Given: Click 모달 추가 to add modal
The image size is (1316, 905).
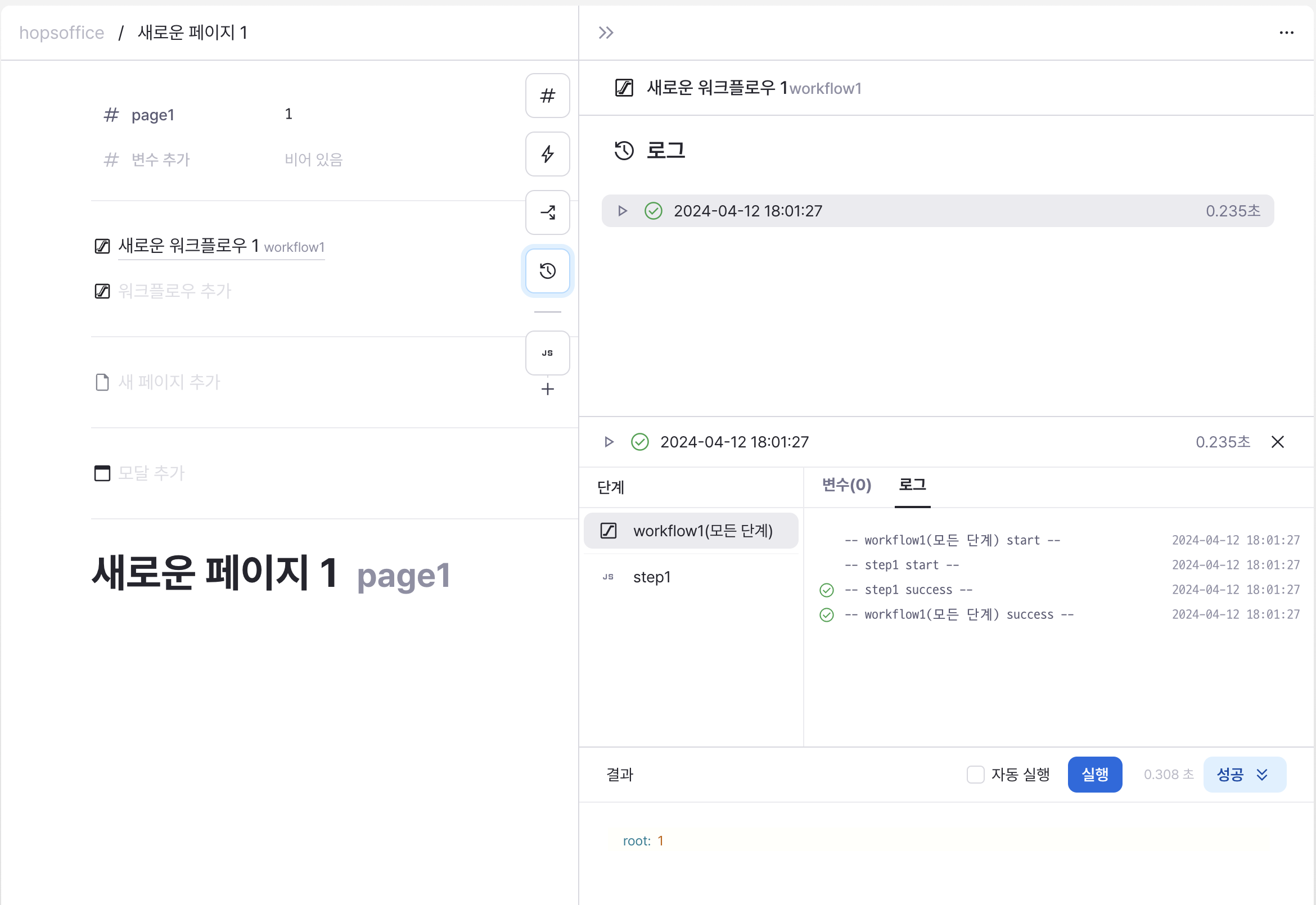Looking at the screenshot, I should click(151, 473).
